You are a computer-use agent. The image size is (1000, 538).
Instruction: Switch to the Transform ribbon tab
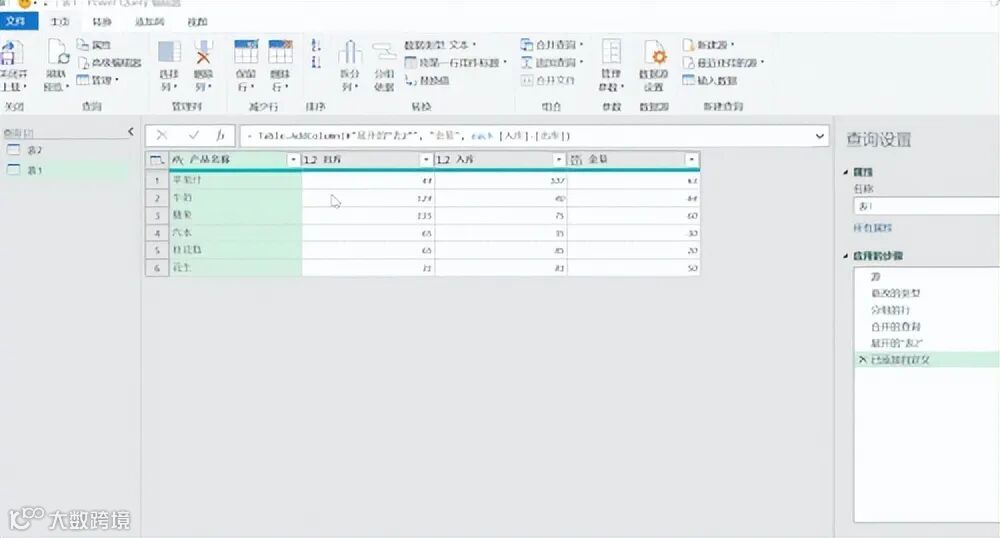[102, 22]
